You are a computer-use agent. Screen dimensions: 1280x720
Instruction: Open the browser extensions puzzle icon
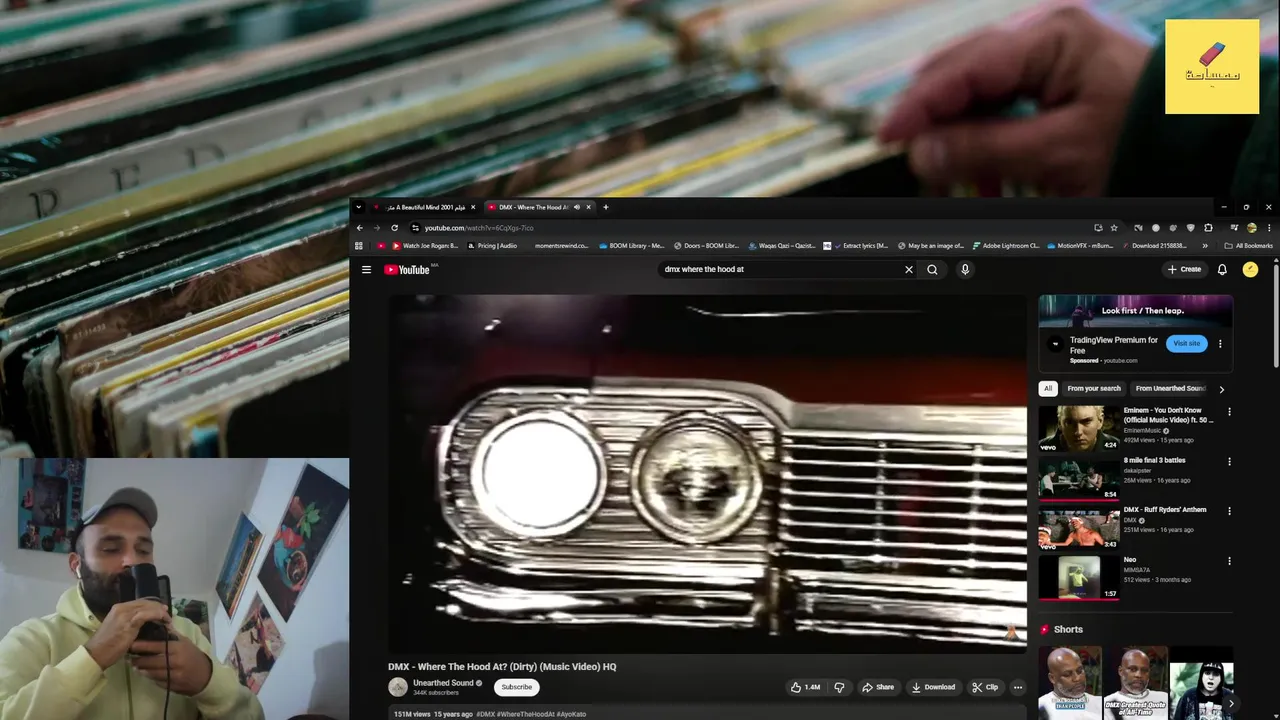click(1208, 227)
